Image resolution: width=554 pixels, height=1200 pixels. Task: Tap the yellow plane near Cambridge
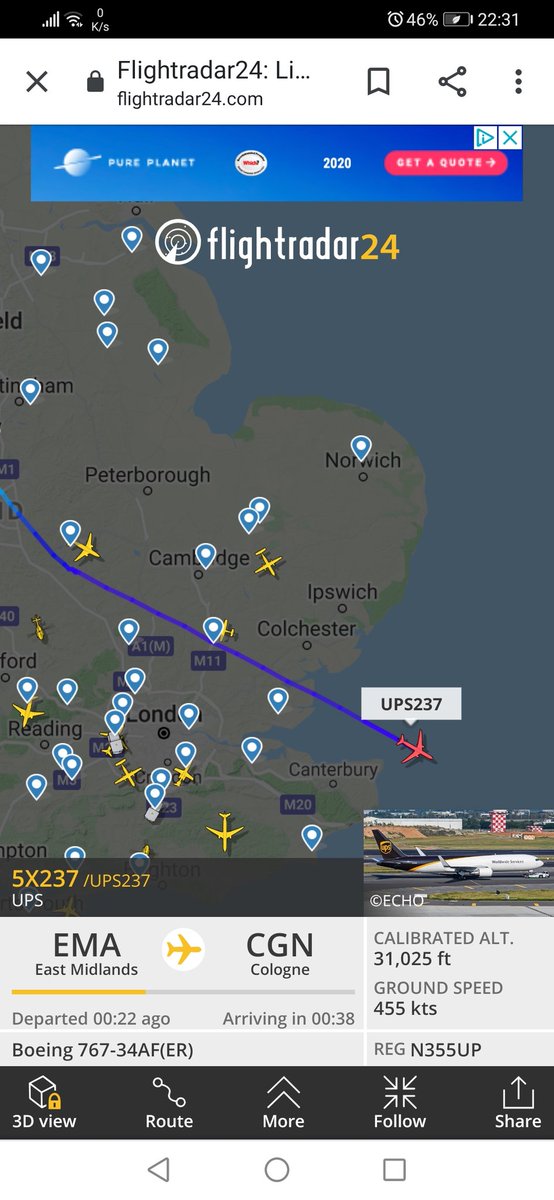click(268, 562)
